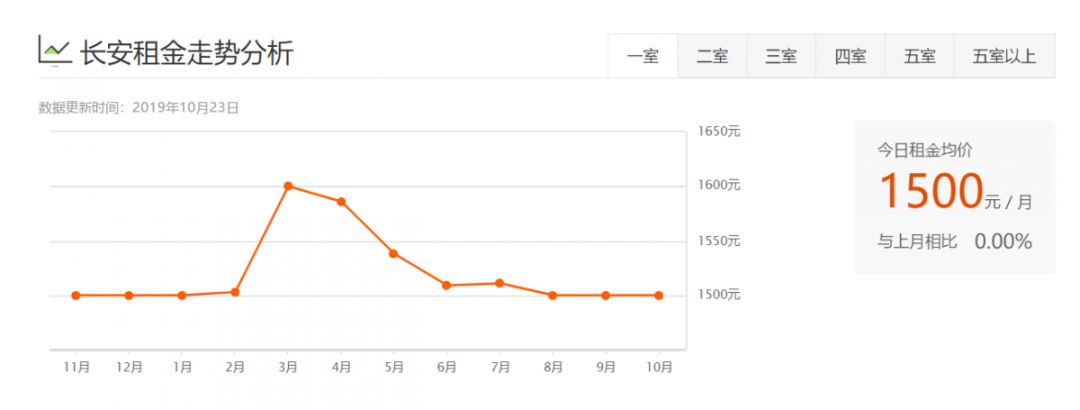
Task: Select the 5月 data point
Action: 394,253
